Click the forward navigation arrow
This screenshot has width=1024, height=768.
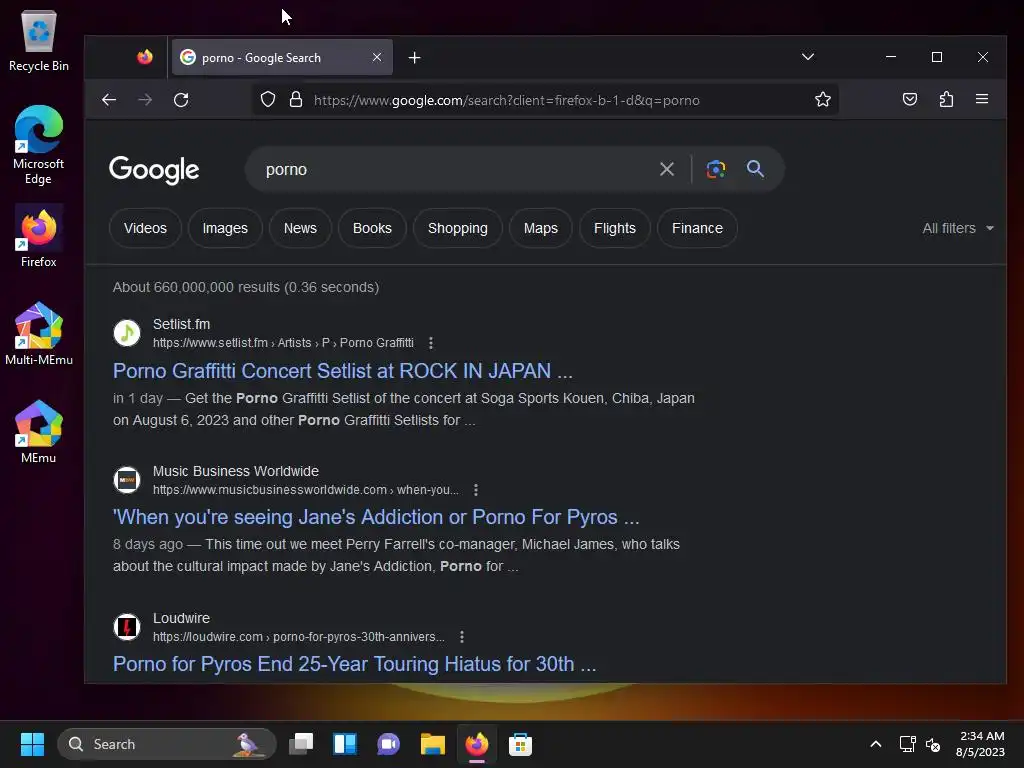(x=145, y=100)
